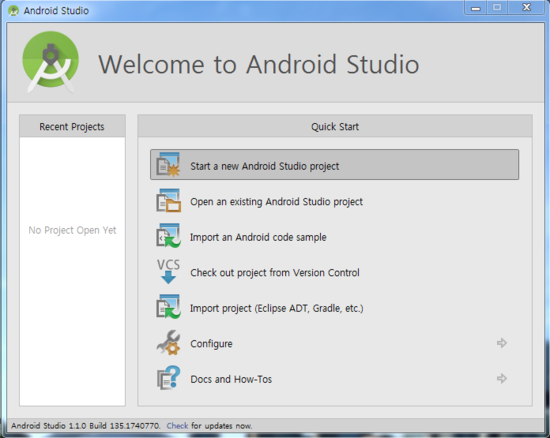
Task: Choose Check out project from Version Control
Action: (x=275, y=273)
